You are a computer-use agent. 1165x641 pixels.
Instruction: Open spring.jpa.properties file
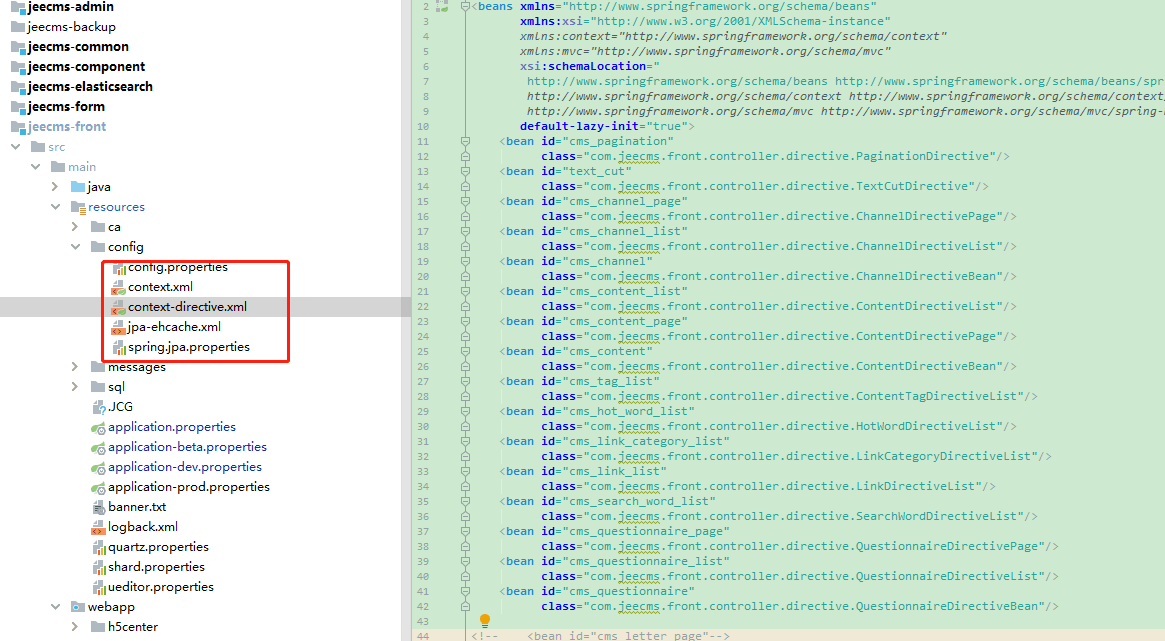[x=189, y=347]
